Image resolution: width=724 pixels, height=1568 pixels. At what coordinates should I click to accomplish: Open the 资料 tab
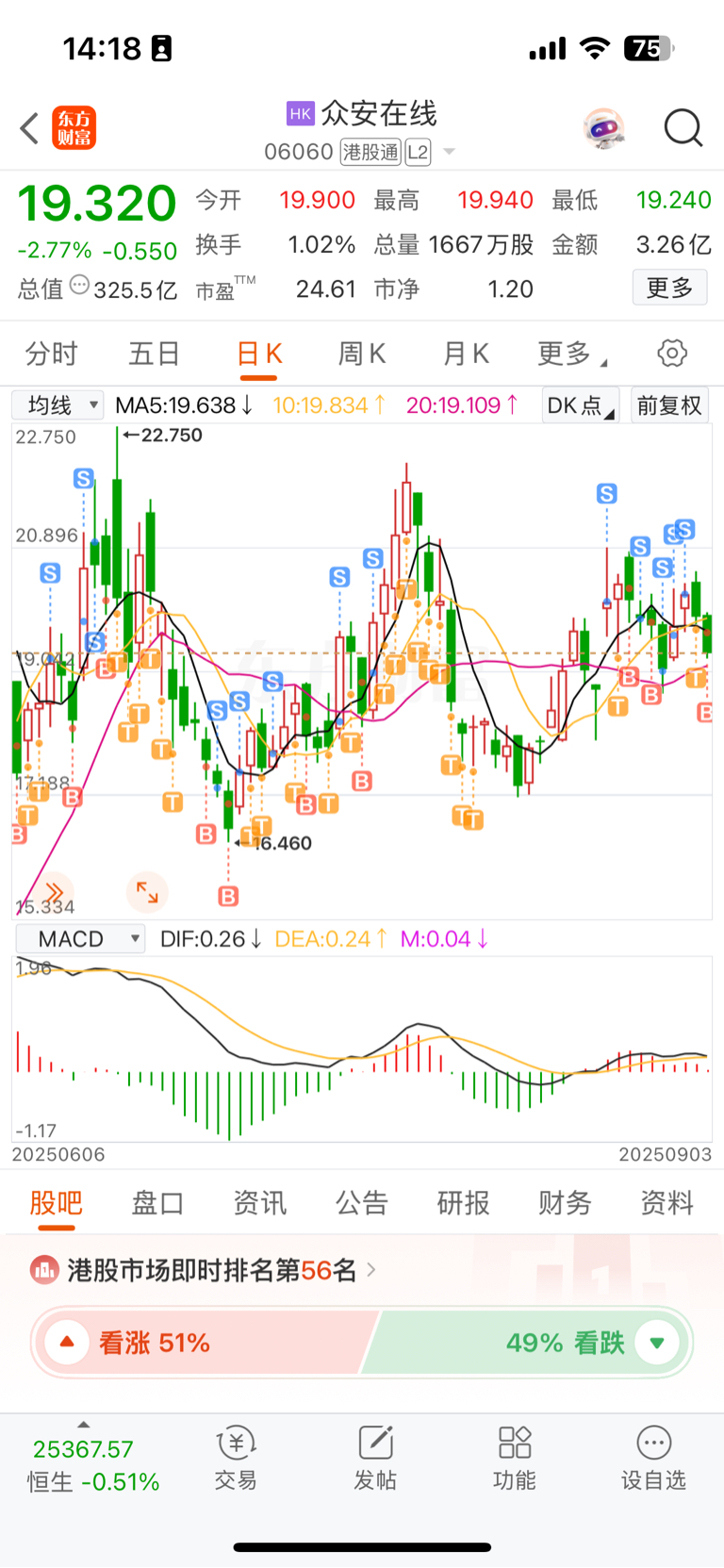tap(667, 1203)
